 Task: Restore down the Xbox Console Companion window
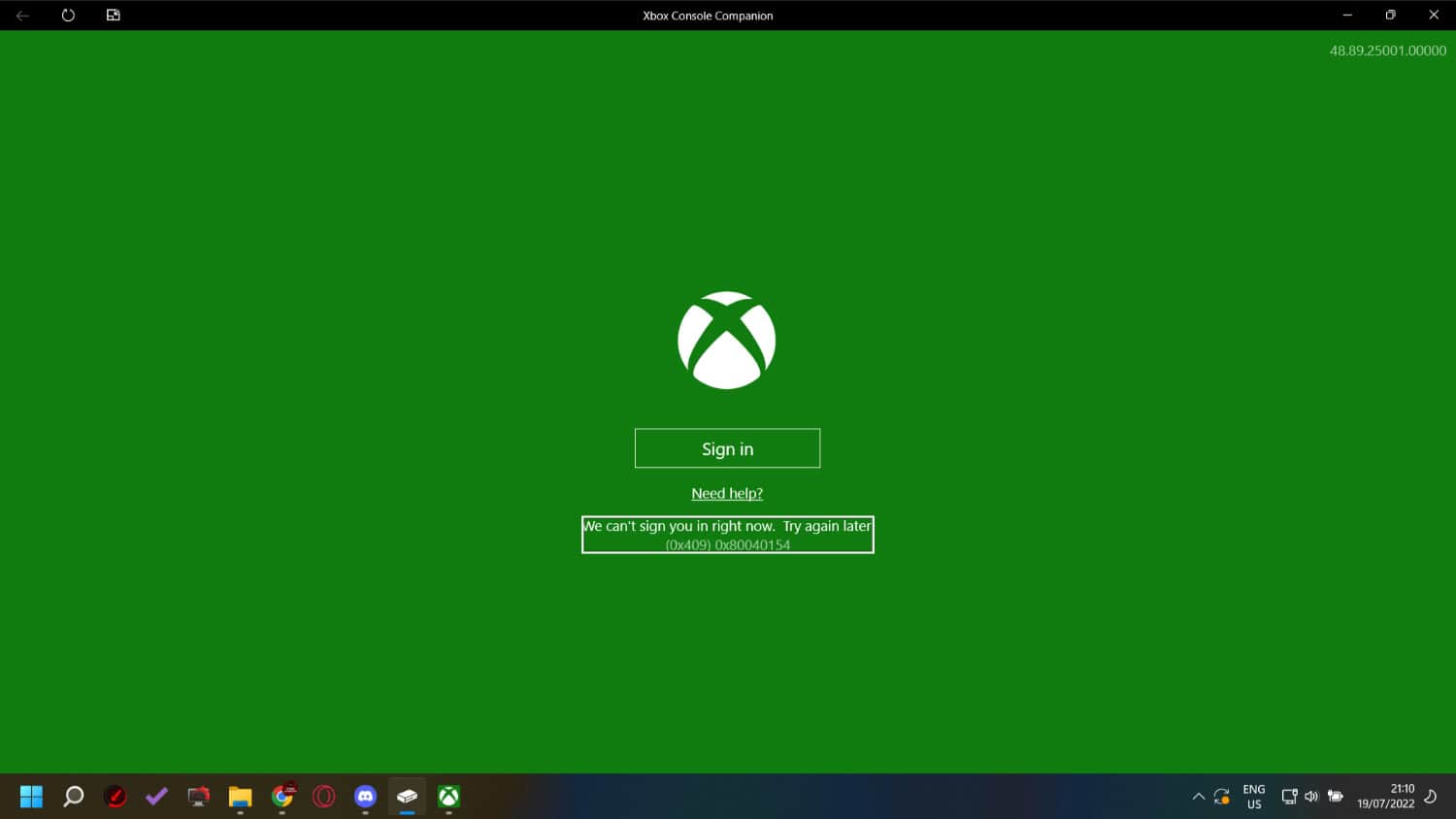[1390, 16]
